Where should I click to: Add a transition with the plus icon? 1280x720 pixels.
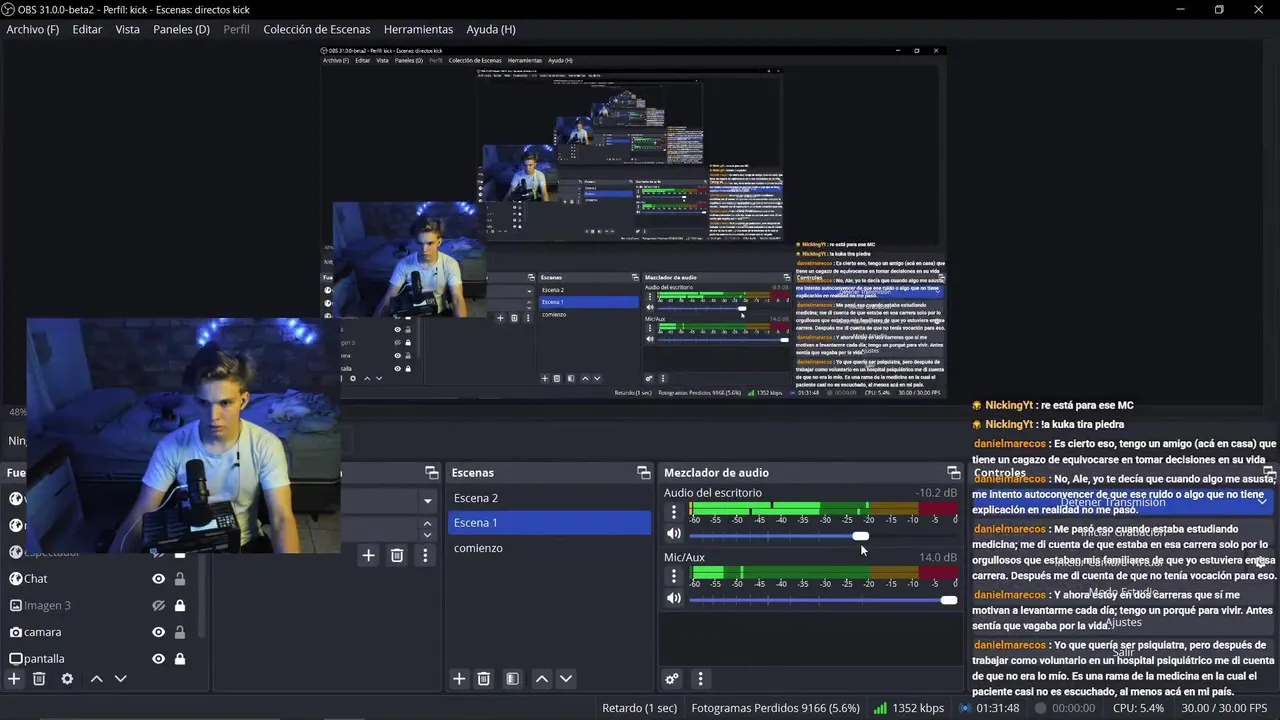[368, 555]
